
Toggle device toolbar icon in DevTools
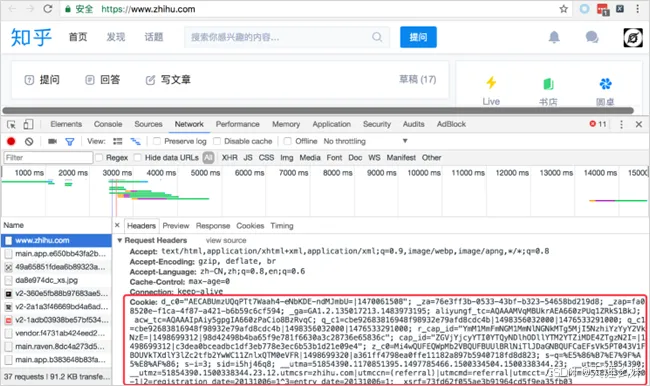click(28, 124)
